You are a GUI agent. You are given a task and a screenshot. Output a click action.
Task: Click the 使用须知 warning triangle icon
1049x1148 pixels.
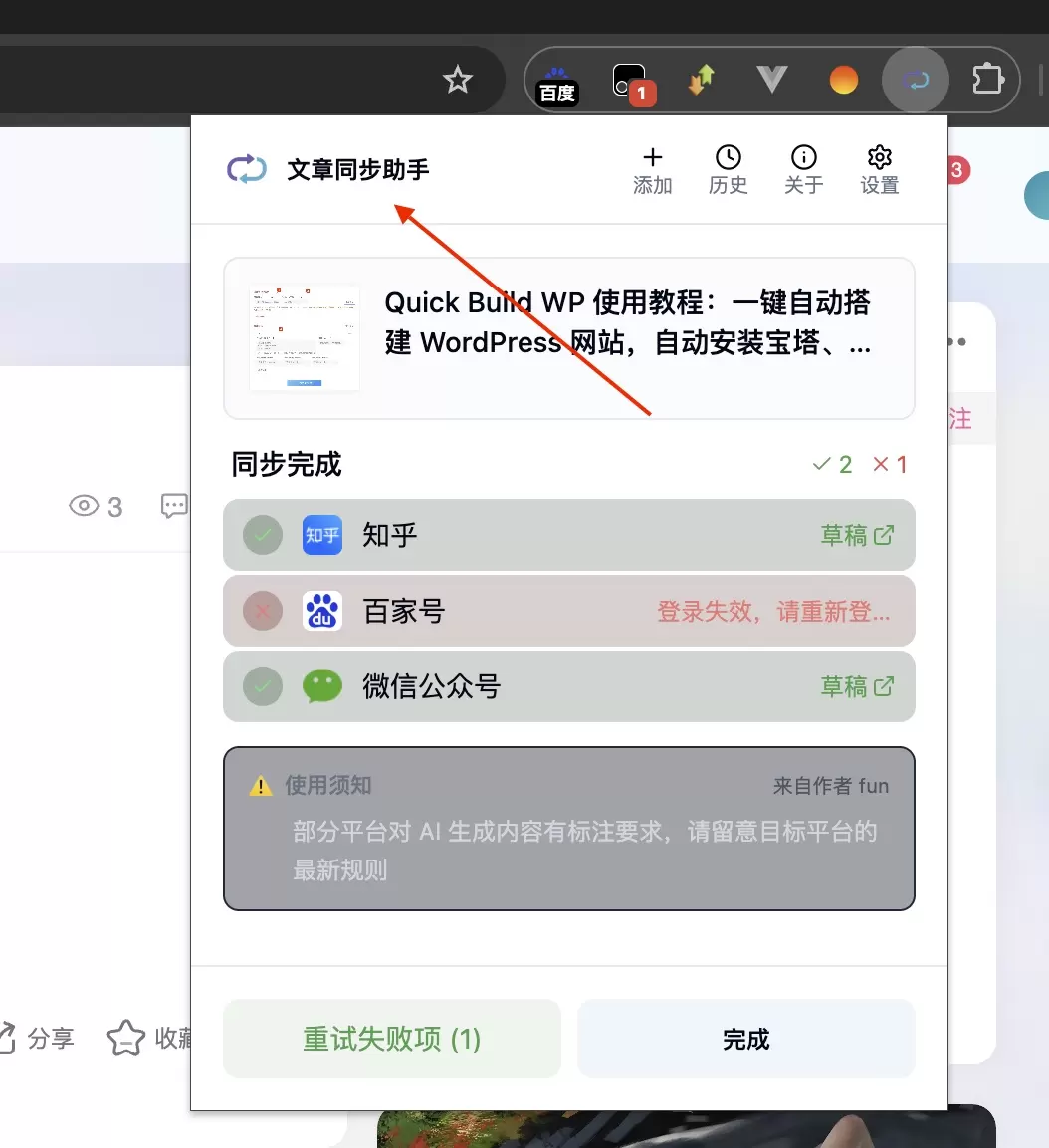pyautogui.click(x=260, y=786)
